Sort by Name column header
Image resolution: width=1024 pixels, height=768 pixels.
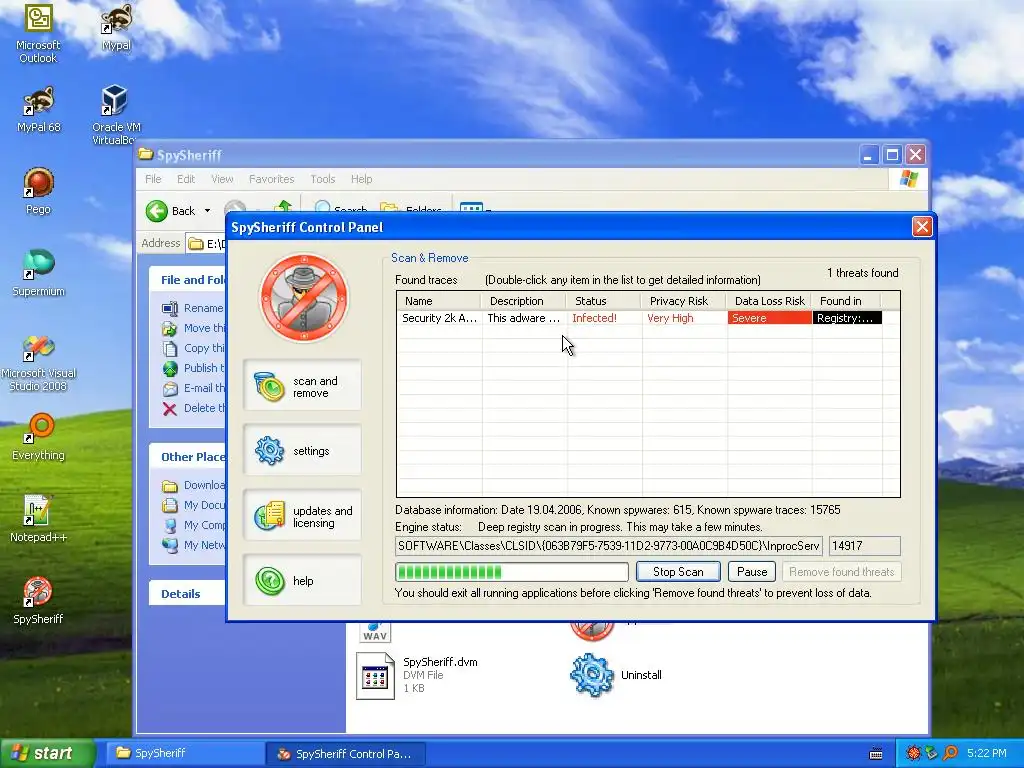439,301
